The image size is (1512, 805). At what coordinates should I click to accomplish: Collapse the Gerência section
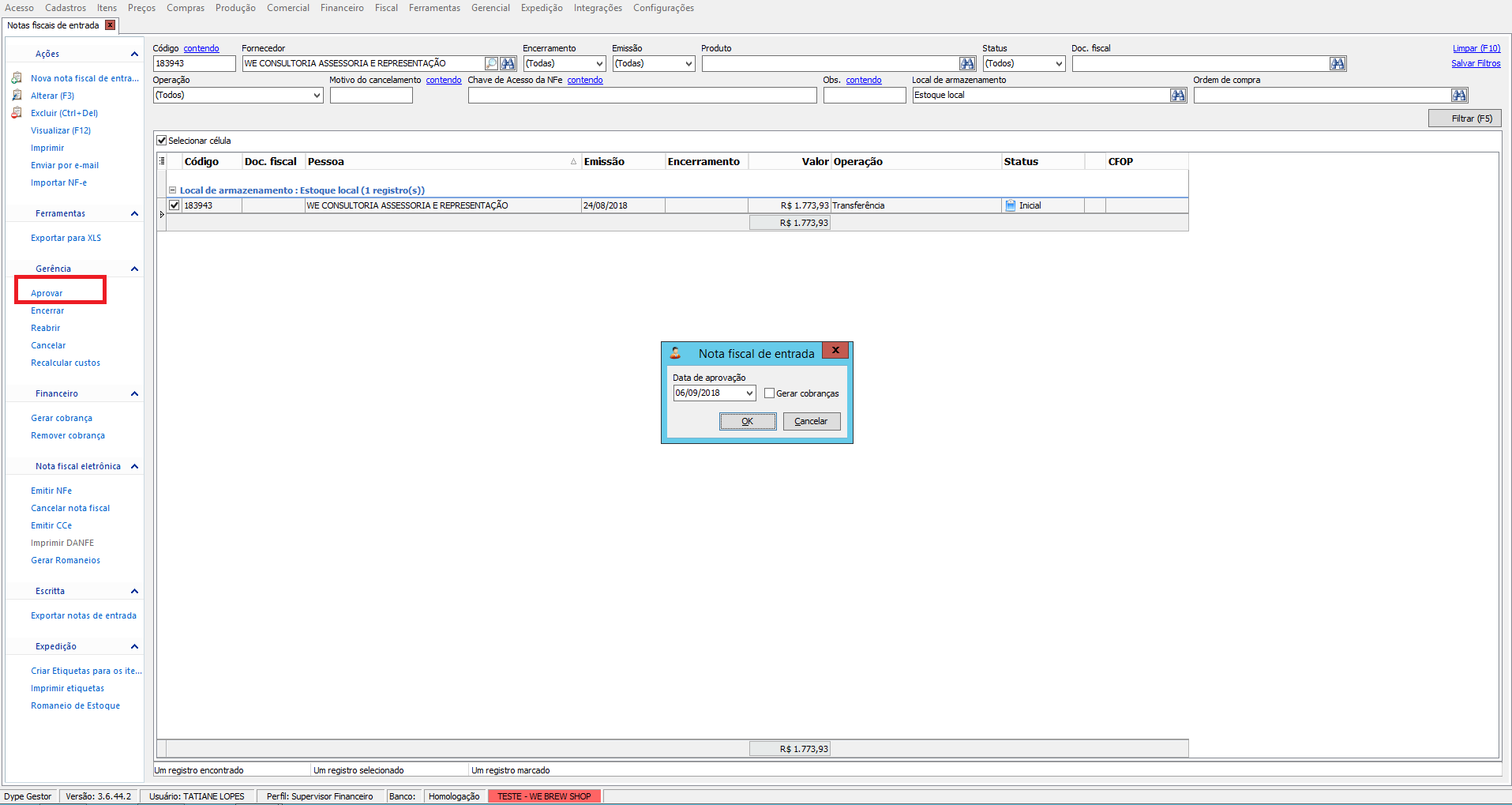coord(134,269)
